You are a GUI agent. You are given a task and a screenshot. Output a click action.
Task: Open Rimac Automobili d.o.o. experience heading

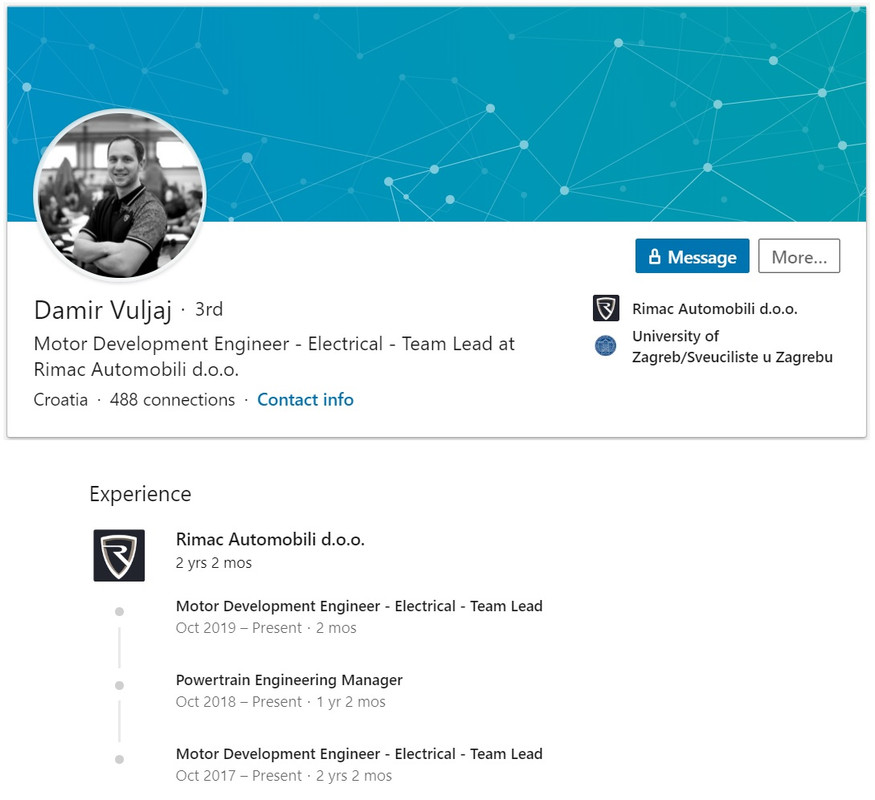(x=270, y=539)
